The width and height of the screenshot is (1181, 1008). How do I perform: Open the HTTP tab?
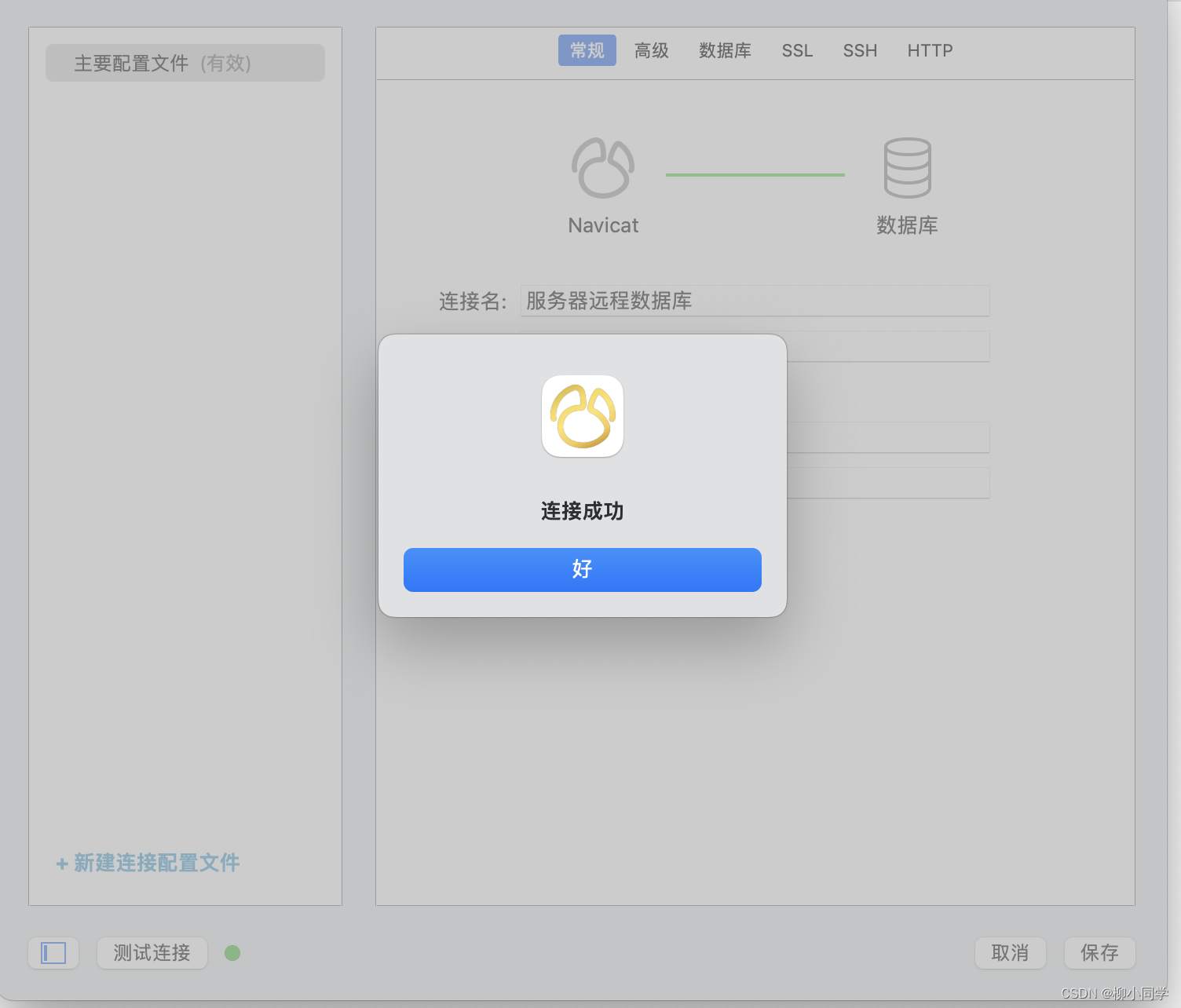click(930, 50)
